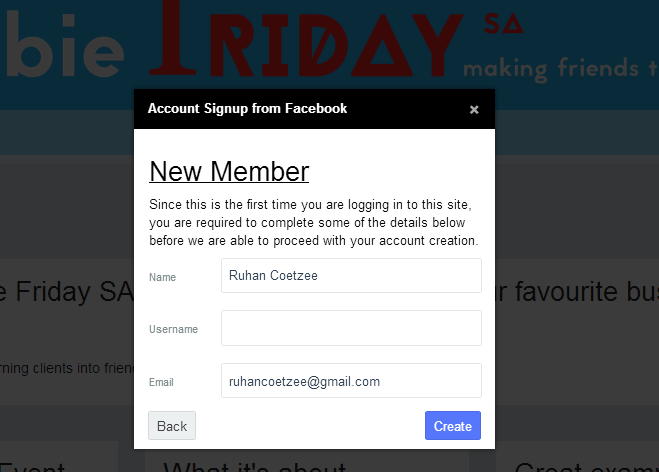The height and width of the screenshot is (472, 659).
Task: Click the making friends tagline
Action: coord(561,69)
